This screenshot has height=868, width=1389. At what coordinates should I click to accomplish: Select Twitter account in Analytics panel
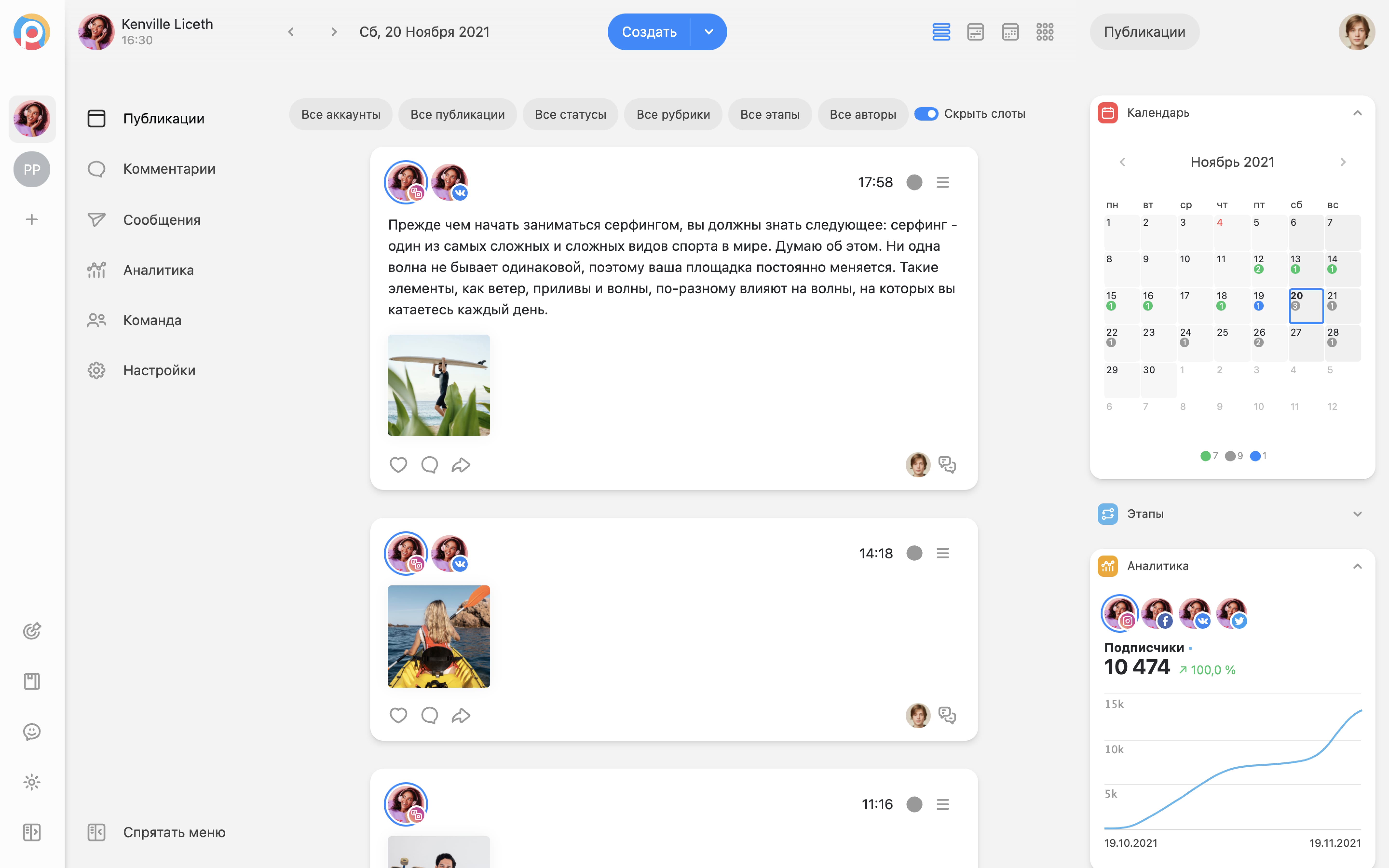click(1232, 613)
